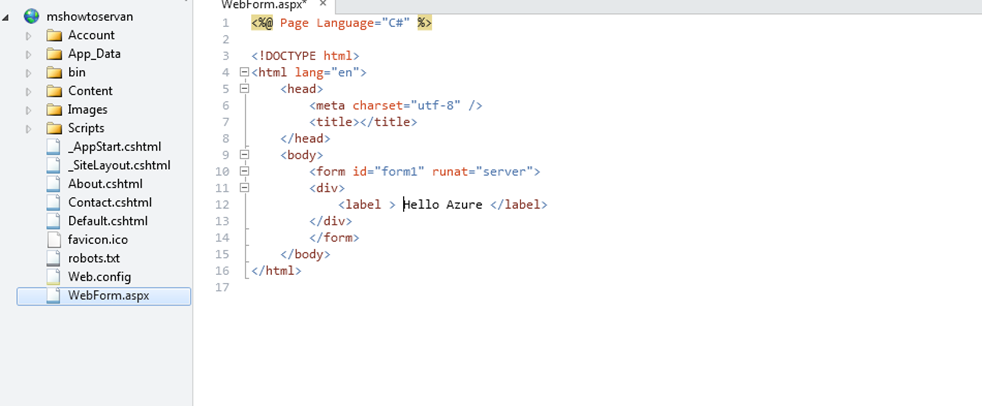Click the Scripts folder icon
This screenshot has height=406, width=982.
tap(54, 128)
